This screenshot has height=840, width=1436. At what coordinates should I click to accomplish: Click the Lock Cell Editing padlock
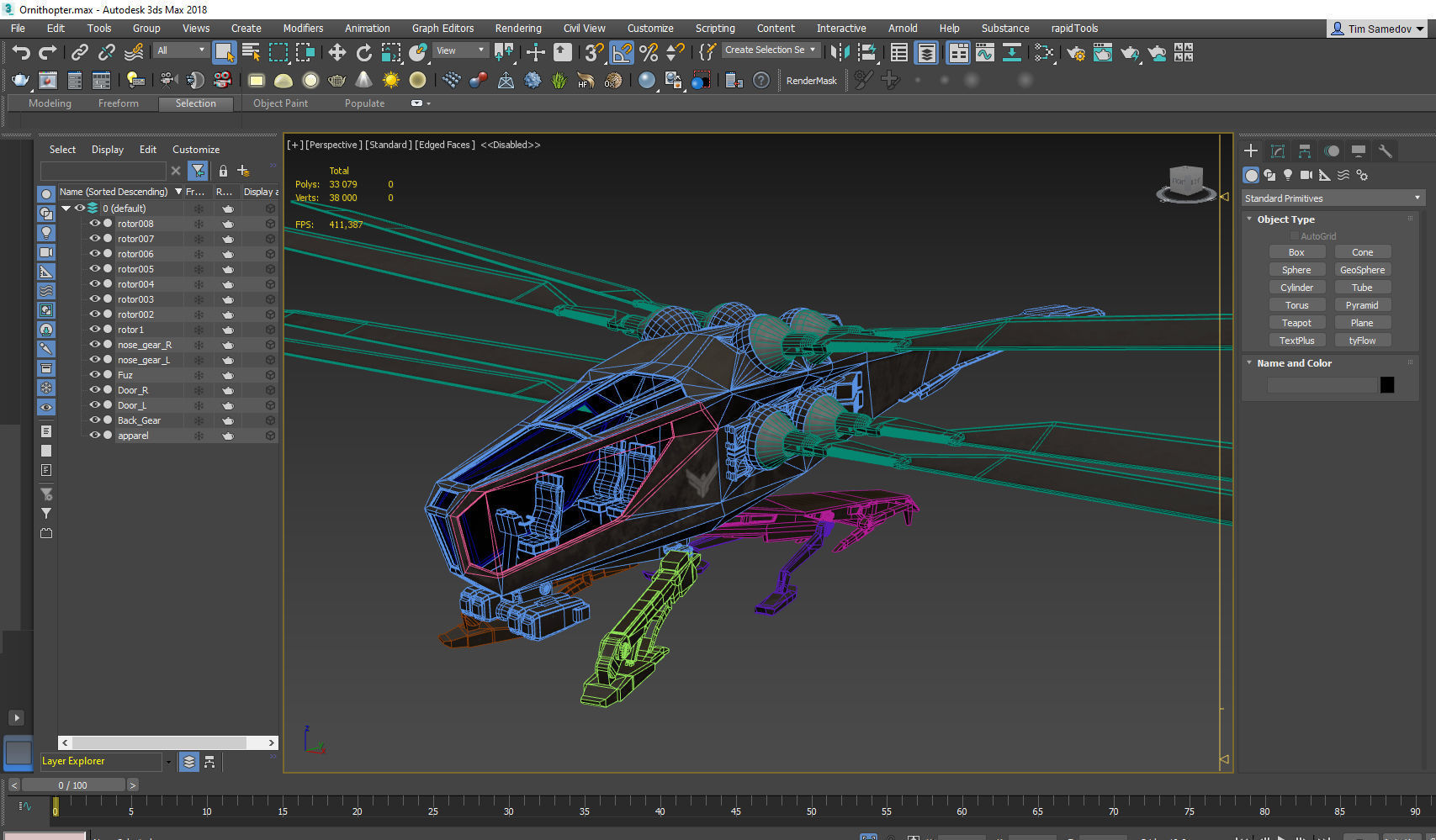(223, 171)
